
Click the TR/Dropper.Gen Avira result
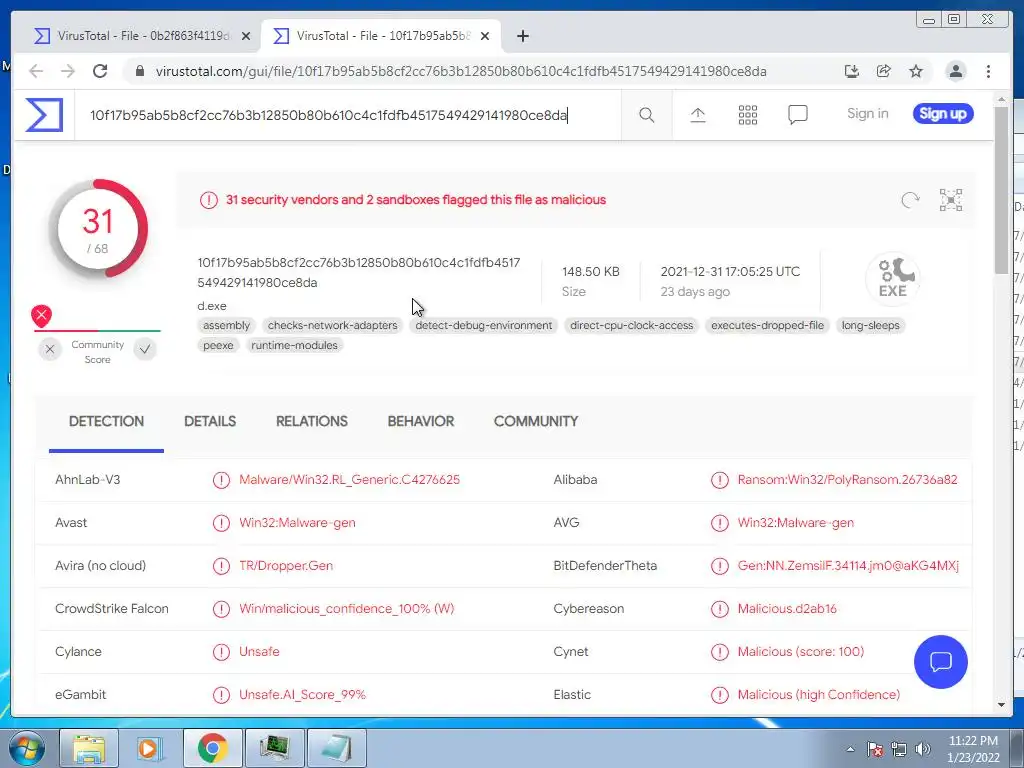(x=286, y=566)
